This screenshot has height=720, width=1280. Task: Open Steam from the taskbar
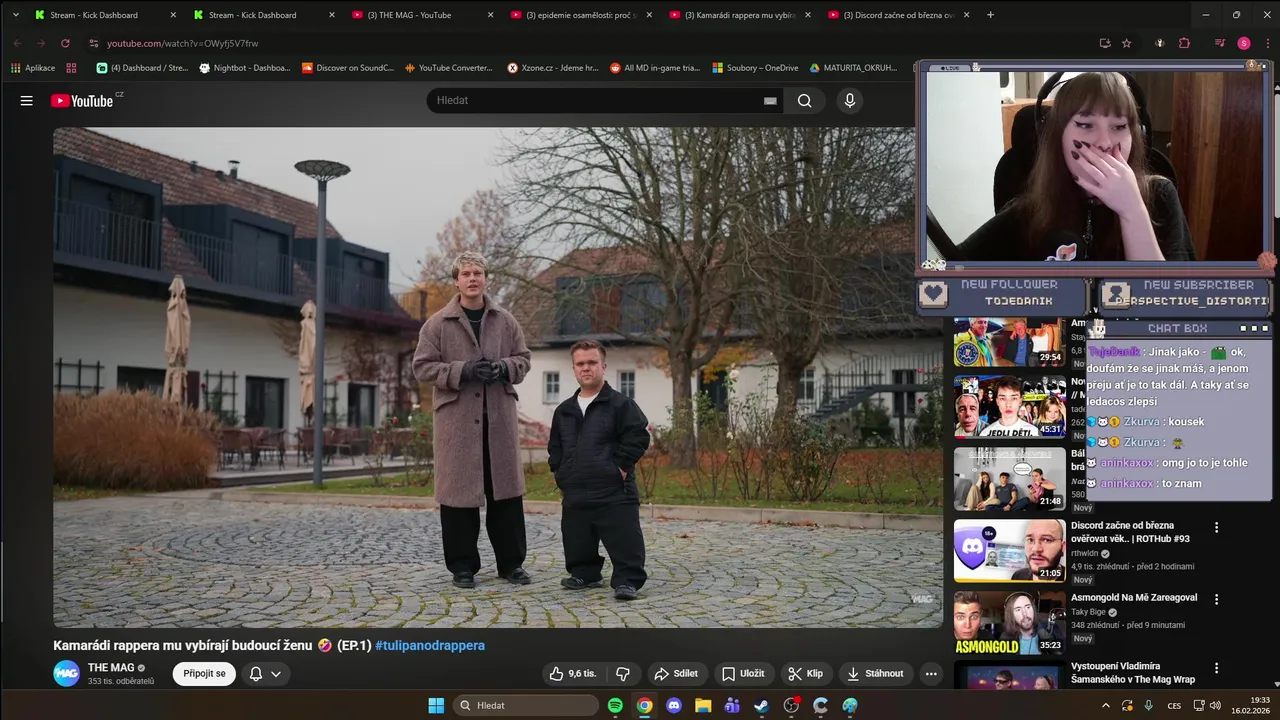[762, 705]
